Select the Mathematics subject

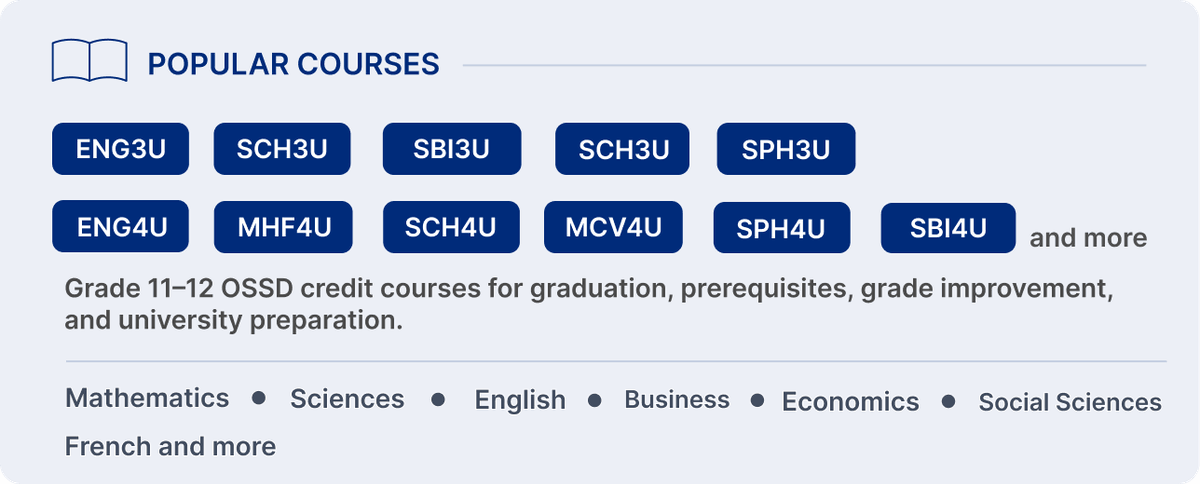coord(147,398)
